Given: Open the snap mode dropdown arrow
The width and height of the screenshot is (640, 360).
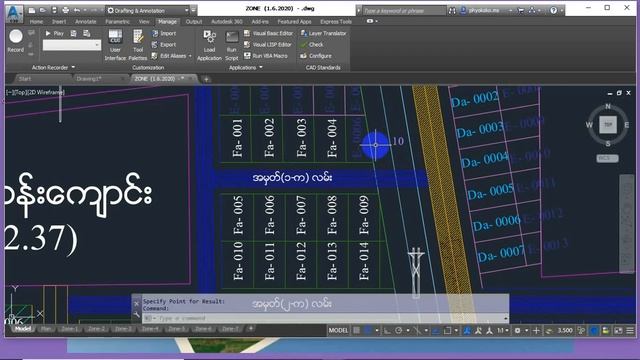Looking at the screenshot, I should click(x=377, y=330).
